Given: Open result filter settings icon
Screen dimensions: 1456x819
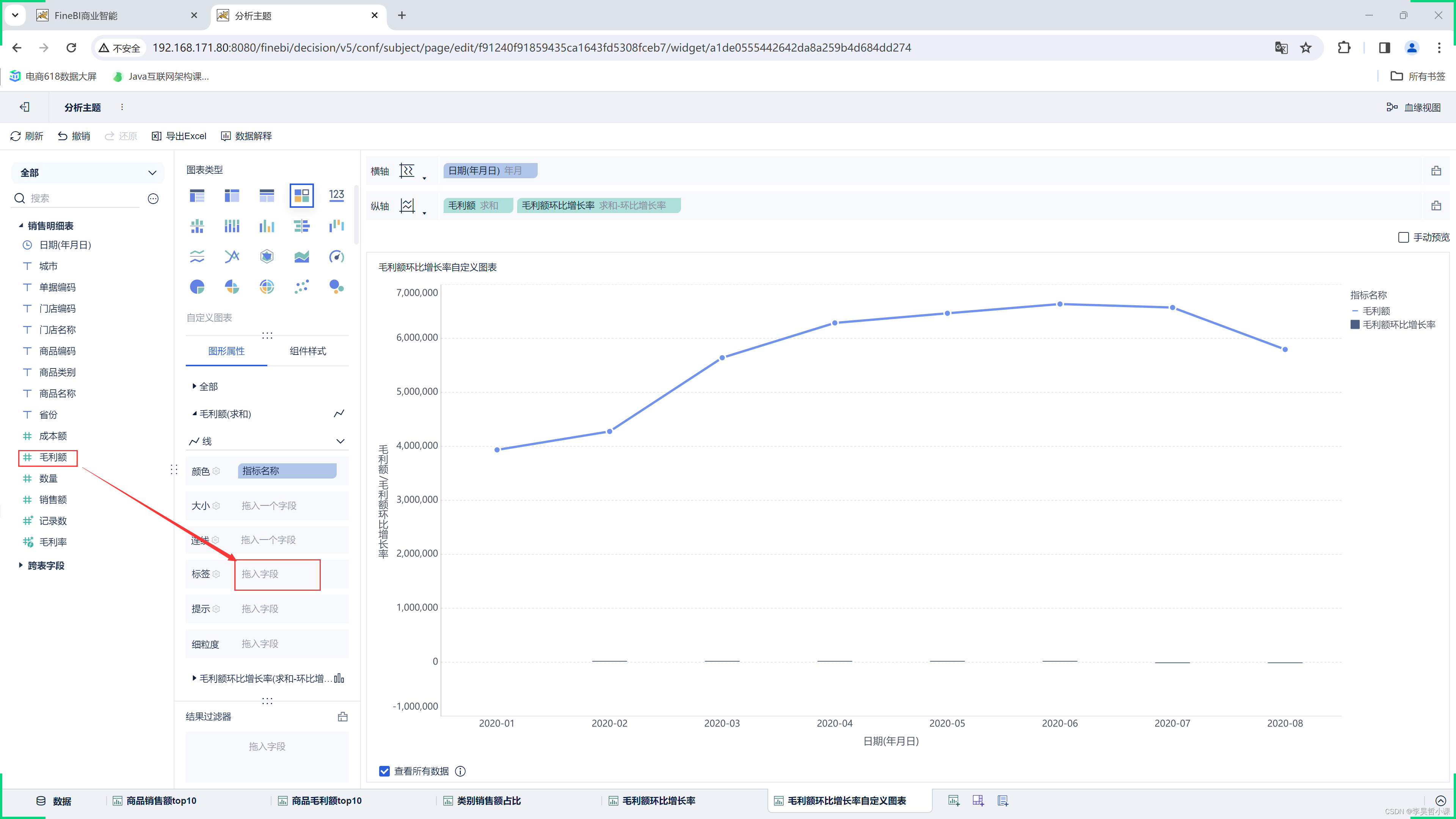Looking at the screenshot, I should click(342, 717).
